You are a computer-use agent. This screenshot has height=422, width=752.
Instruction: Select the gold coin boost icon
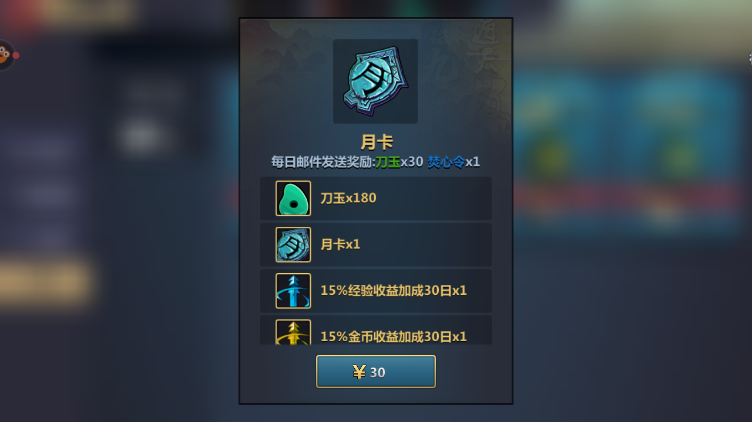[x=293, y=332]
